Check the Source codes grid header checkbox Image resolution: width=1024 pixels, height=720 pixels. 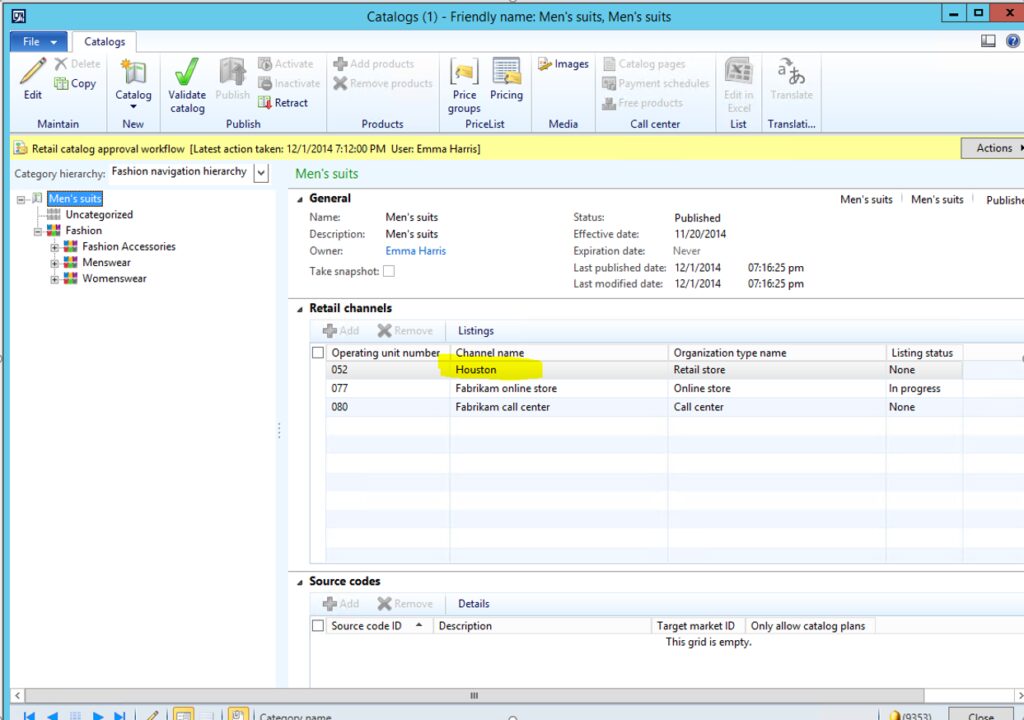pos(318,626)
